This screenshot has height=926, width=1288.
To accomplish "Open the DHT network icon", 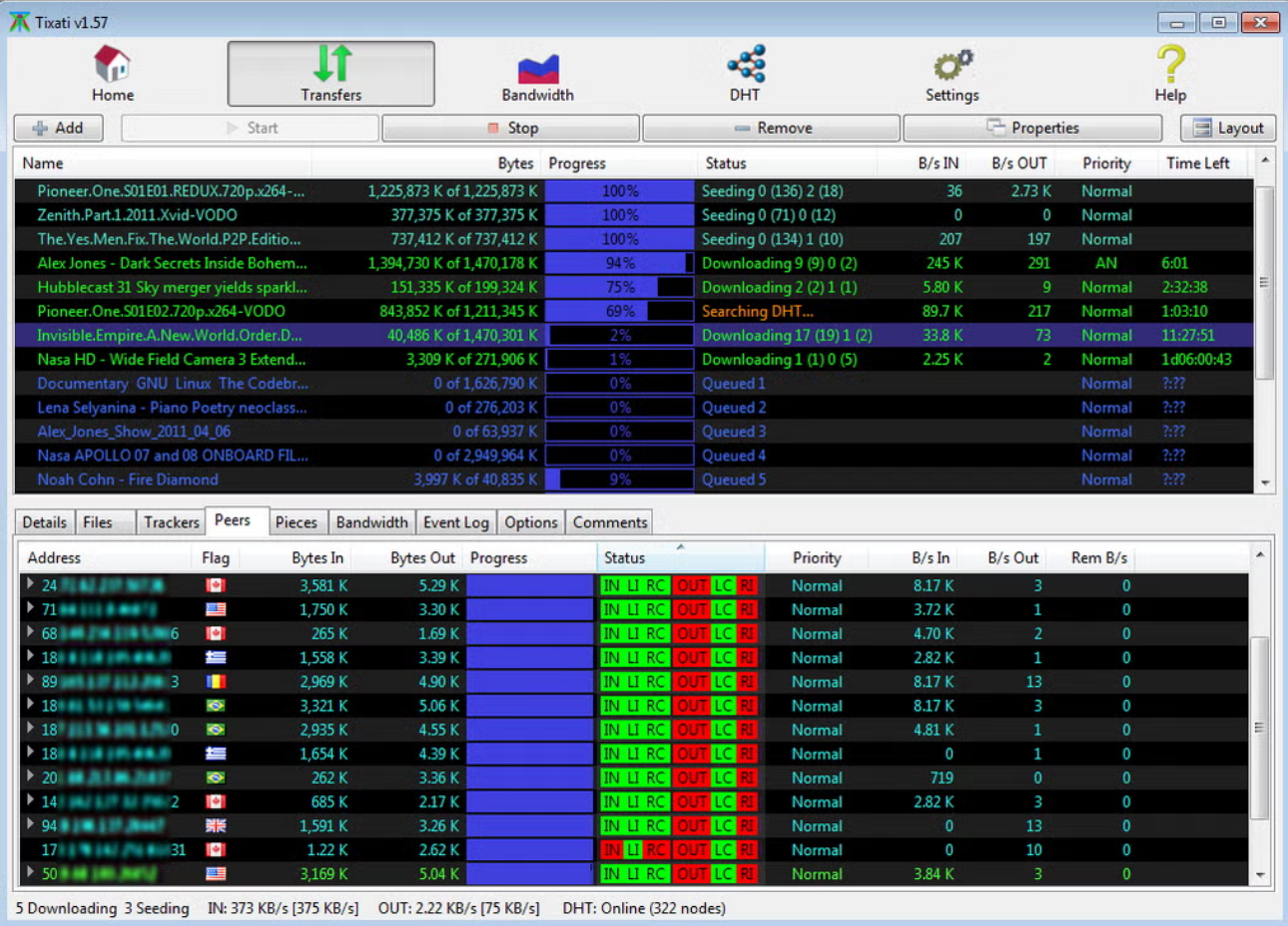I will point(746,64).
